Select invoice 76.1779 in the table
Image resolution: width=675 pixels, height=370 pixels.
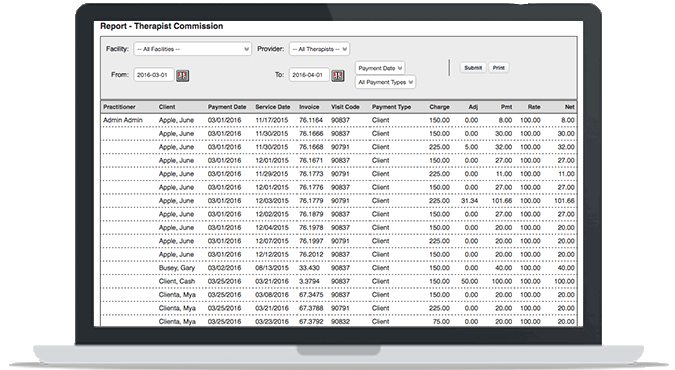point(311,201)
